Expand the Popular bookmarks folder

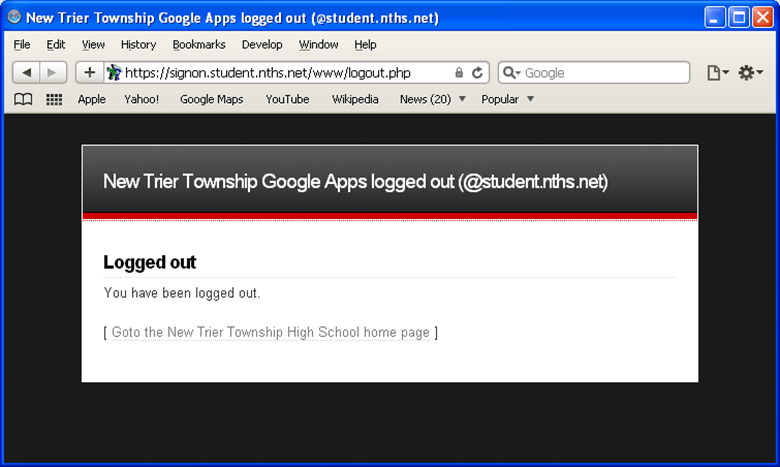507,99
